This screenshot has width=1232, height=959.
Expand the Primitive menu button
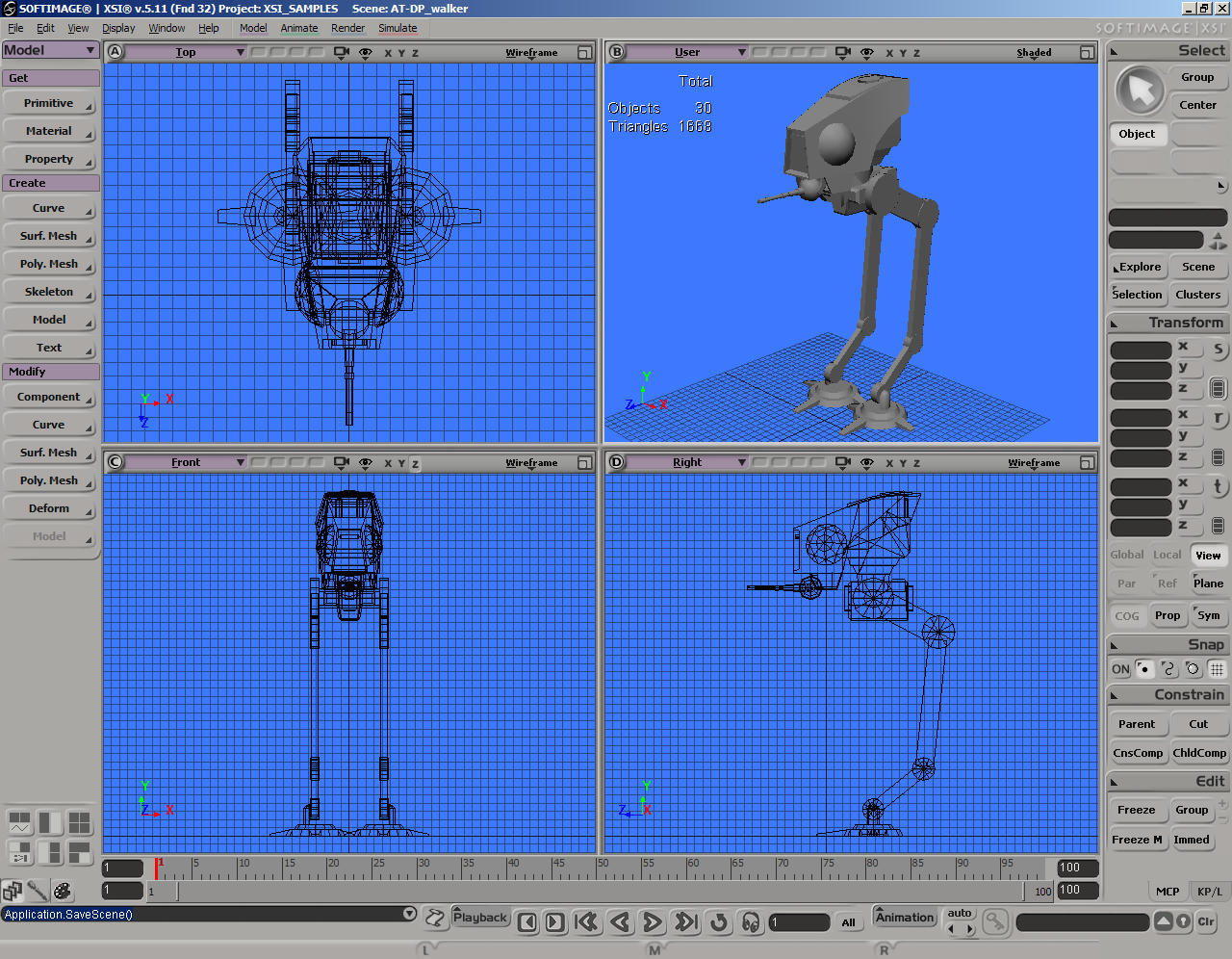pyautogui.click(x=49, y=103)
